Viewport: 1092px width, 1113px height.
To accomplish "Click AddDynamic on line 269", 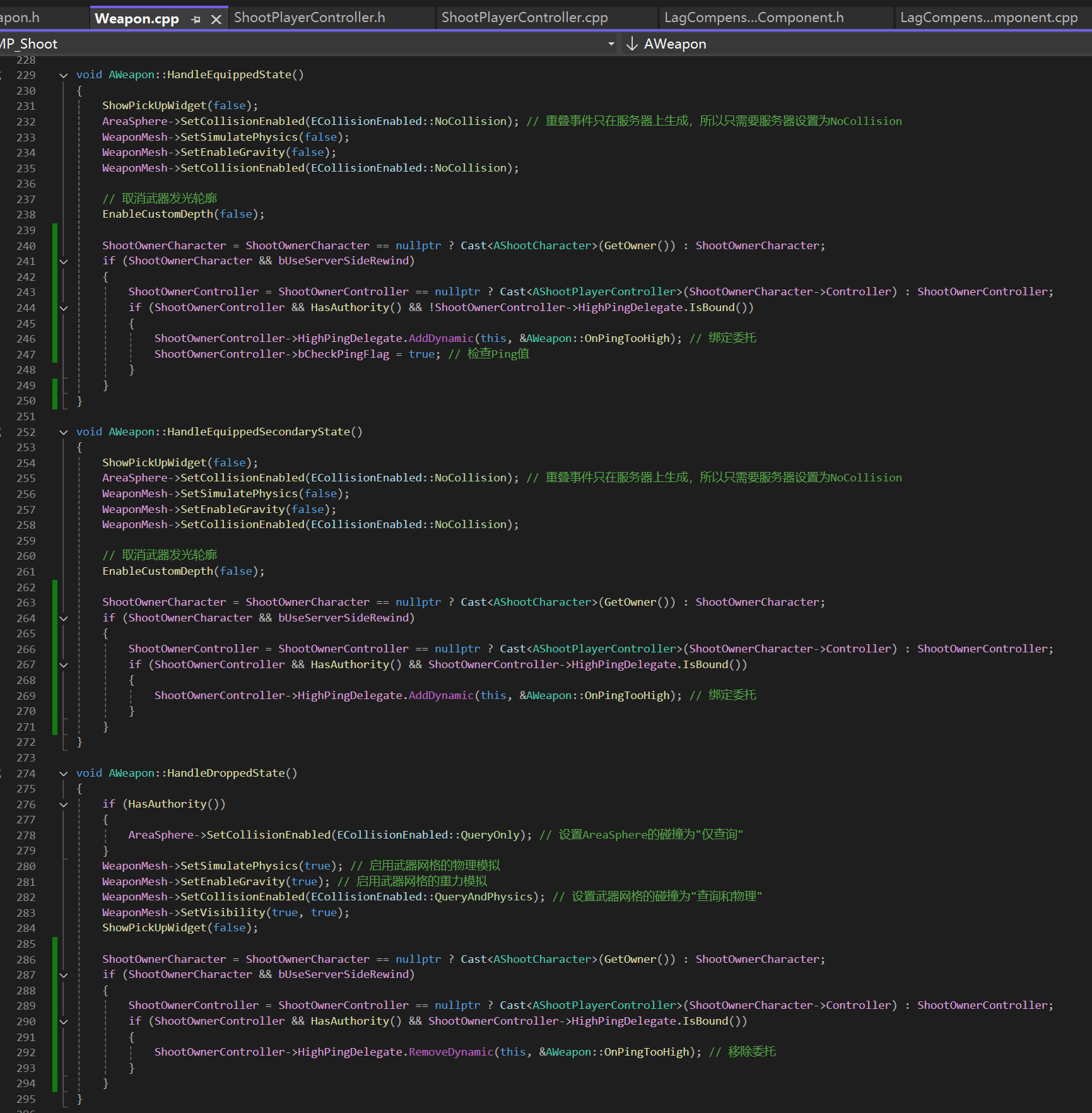I will [441, 695].
